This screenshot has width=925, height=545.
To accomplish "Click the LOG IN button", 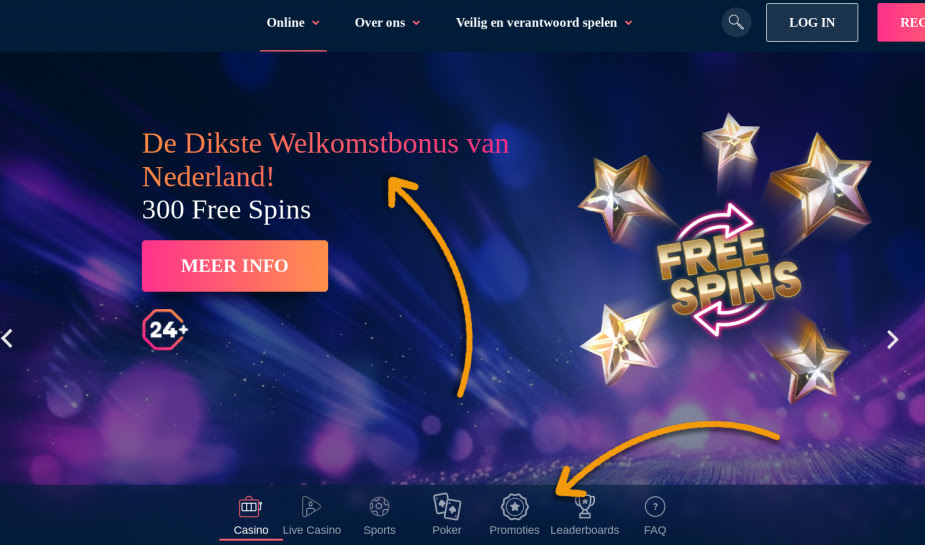I will coord(812,22).
